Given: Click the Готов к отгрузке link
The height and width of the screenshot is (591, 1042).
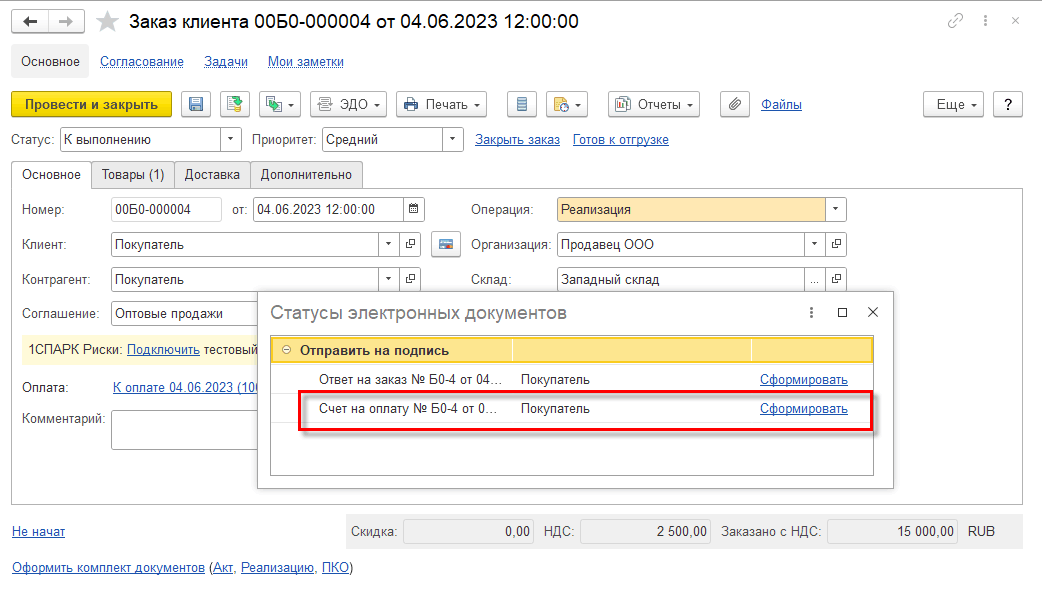Looking at the screenshot, I should tap(621, 140).
